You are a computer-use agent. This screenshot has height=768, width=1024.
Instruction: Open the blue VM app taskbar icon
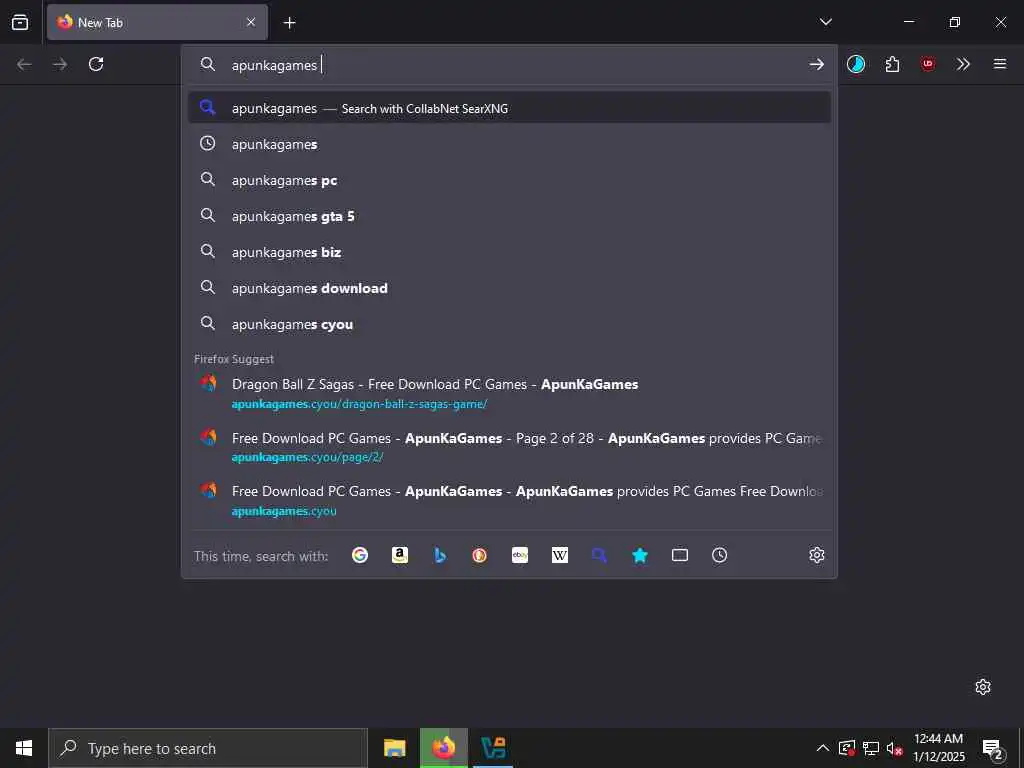coord(493,748)
